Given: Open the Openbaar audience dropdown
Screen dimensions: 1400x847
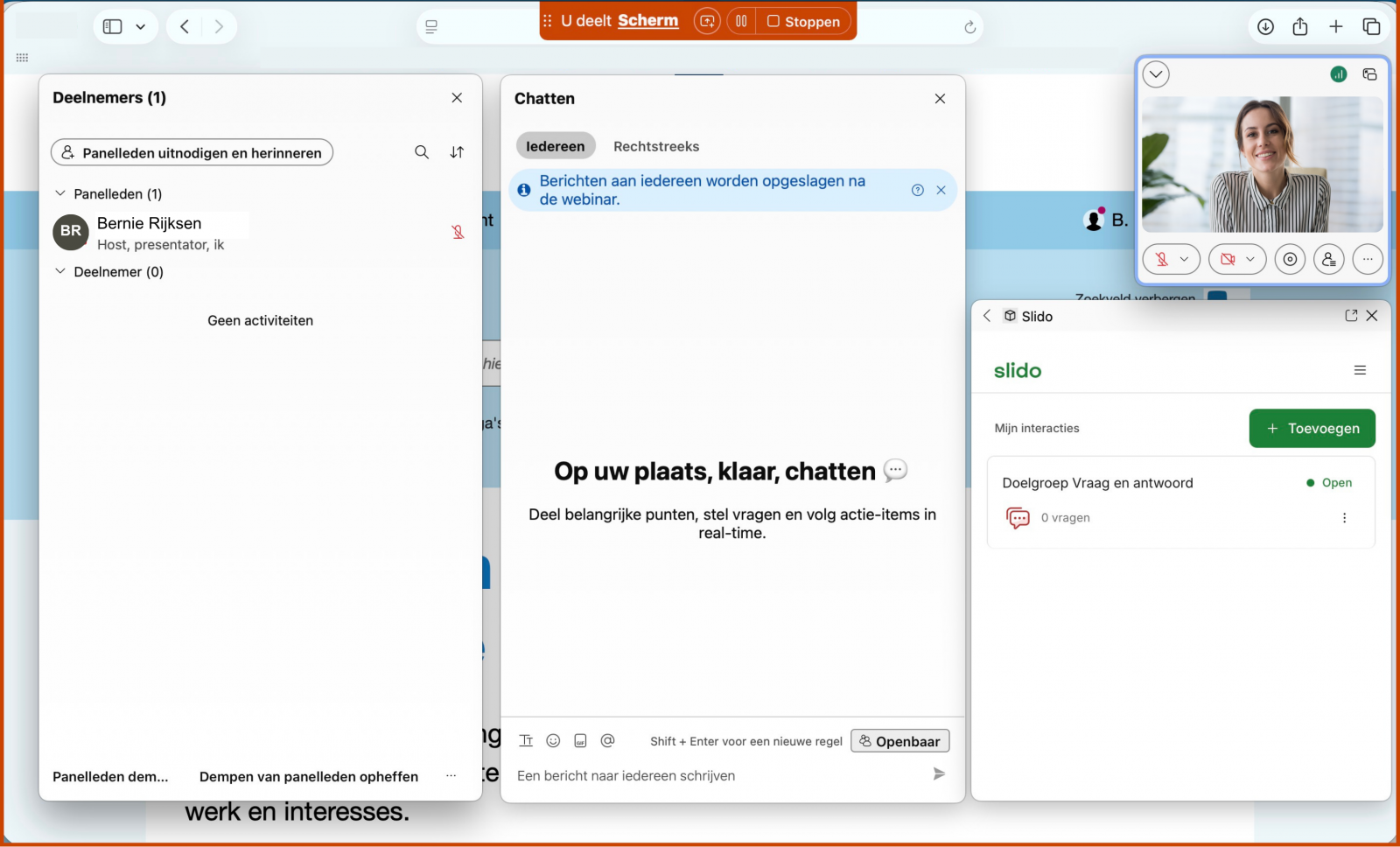Looking at the screenshot, I should pos(899,741).
